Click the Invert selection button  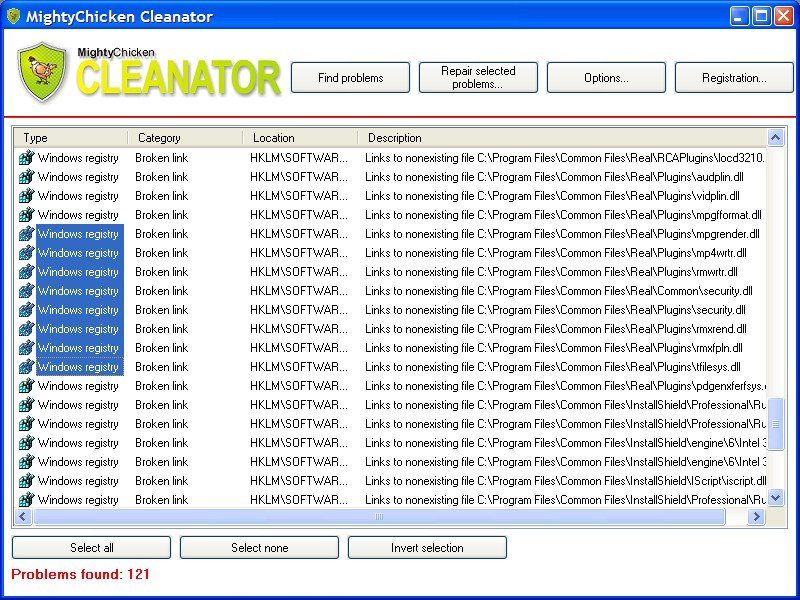click(x=427, y=547)
